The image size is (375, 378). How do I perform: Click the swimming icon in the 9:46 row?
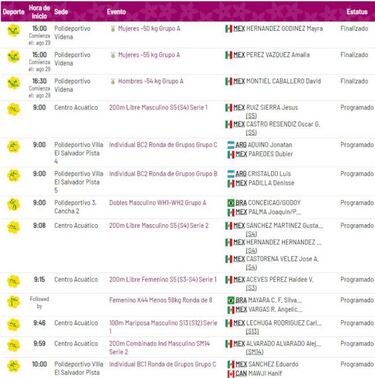point(14,325)
